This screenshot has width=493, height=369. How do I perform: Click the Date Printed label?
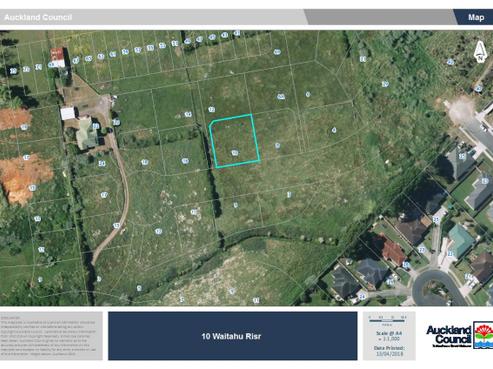coord(389,348)
